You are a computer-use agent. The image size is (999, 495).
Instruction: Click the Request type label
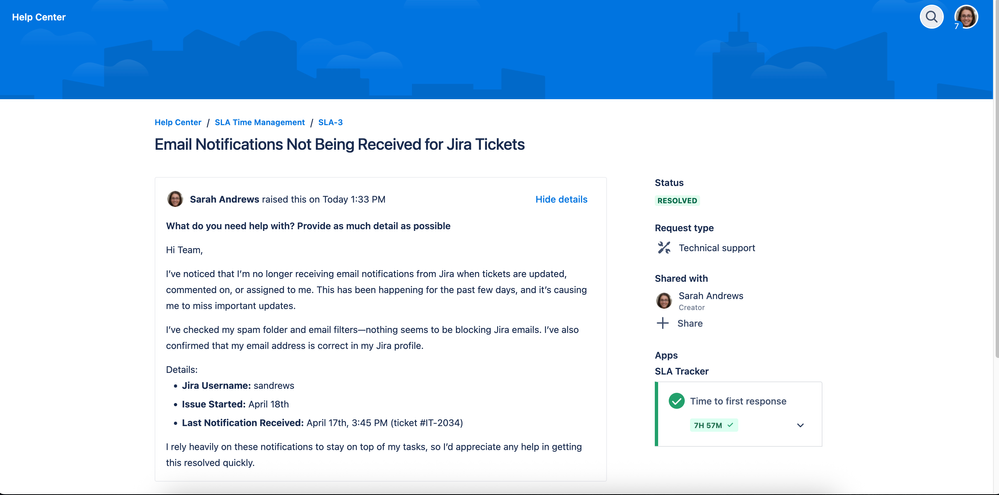684,228
